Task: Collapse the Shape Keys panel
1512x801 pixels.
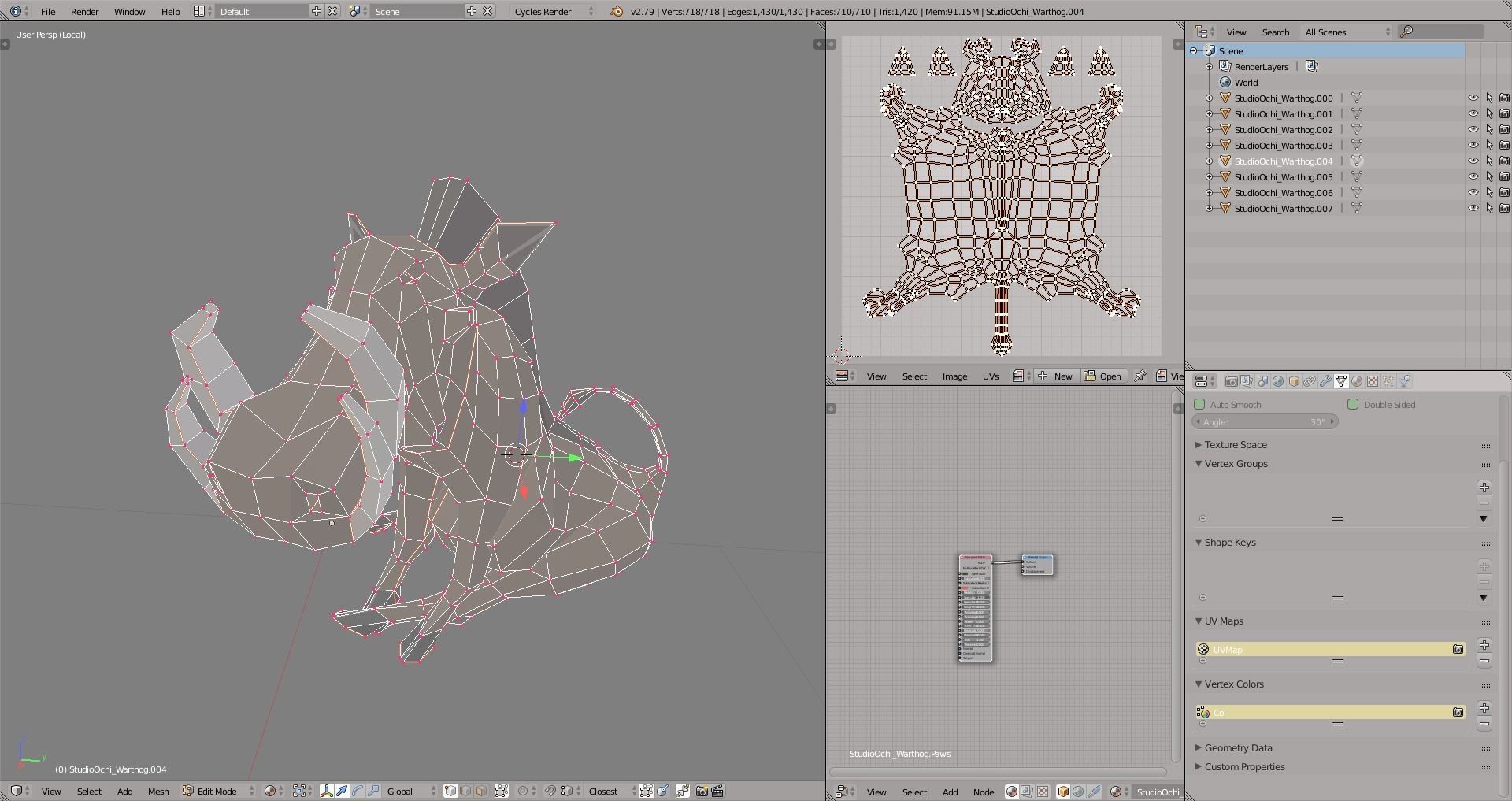Action: pyautogui.click(x=1199, y=543)
